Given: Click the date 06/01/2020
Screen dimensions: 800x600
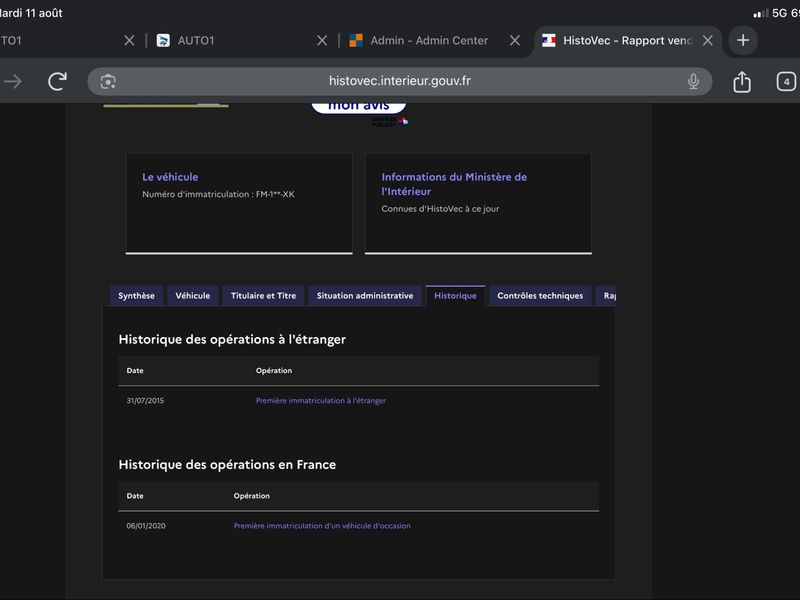Looking at the screenshot, I should (145, 526).
